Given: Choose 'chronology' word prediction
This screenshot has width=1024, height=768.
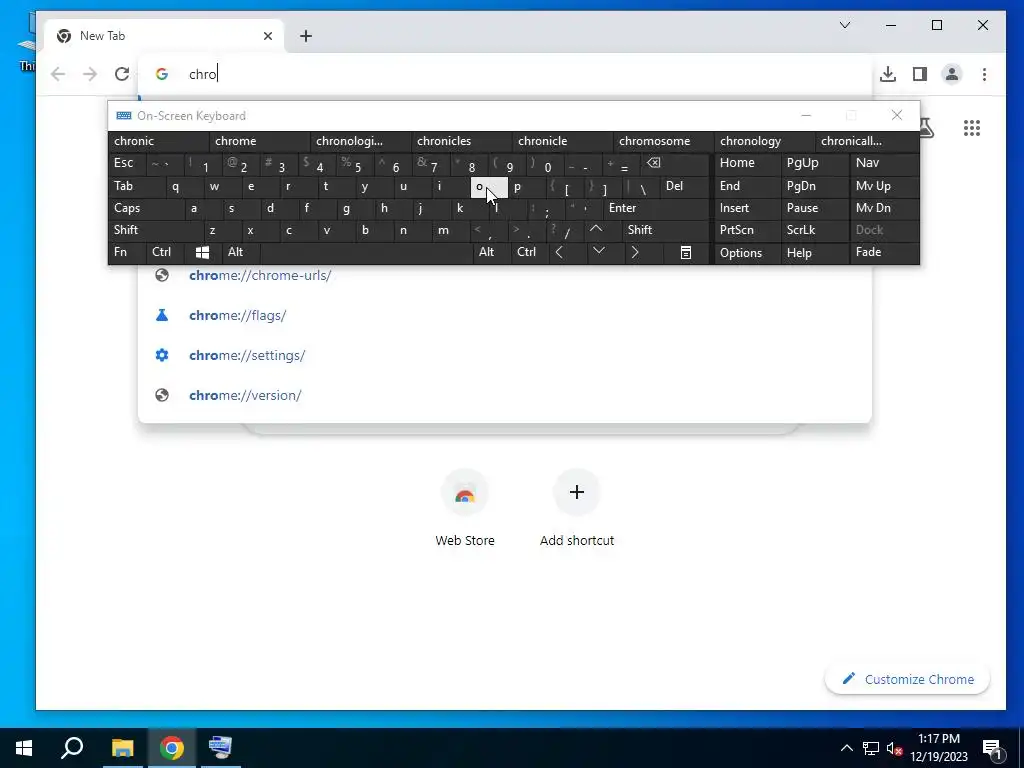Looking at the screenshot, I should tap(764, 141).
